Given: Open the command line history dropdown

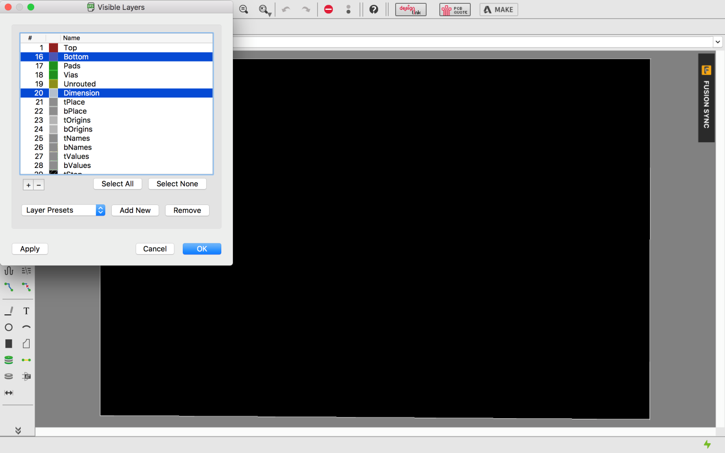Looking at the screenshot, I should tap(717, 42).
